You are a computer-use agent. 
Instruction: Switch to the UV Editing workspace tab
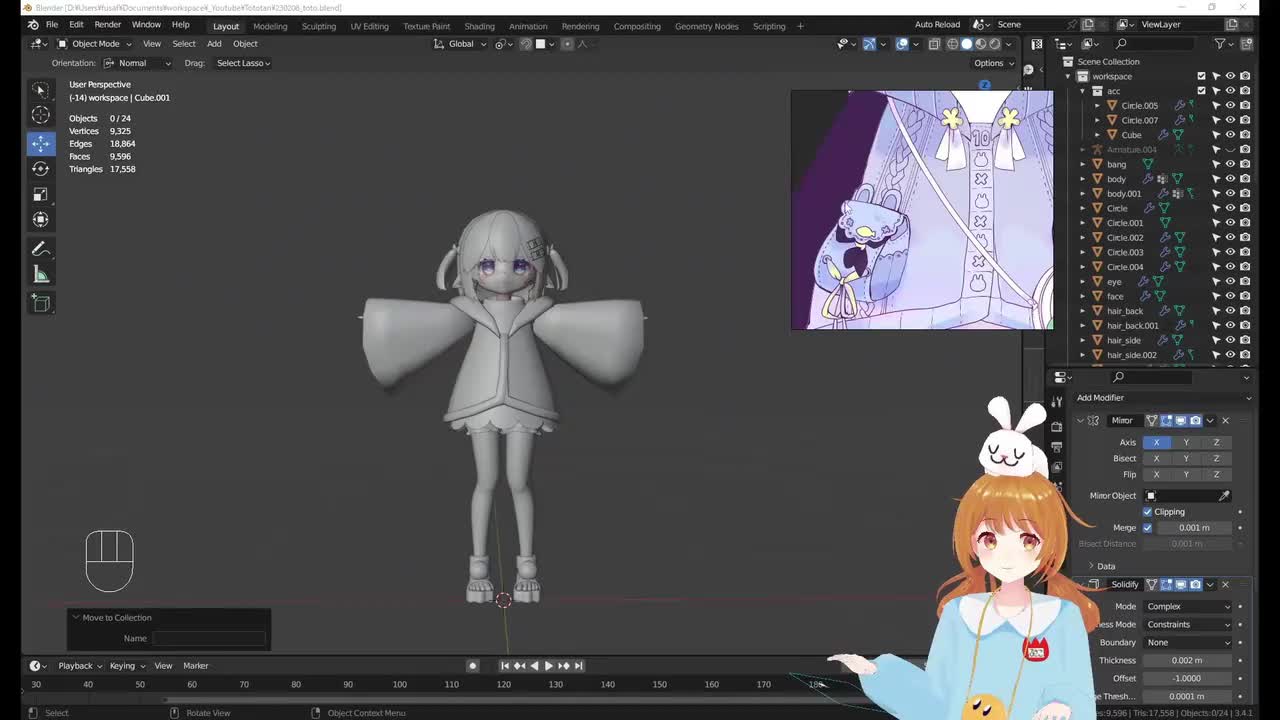pos(369,26)
